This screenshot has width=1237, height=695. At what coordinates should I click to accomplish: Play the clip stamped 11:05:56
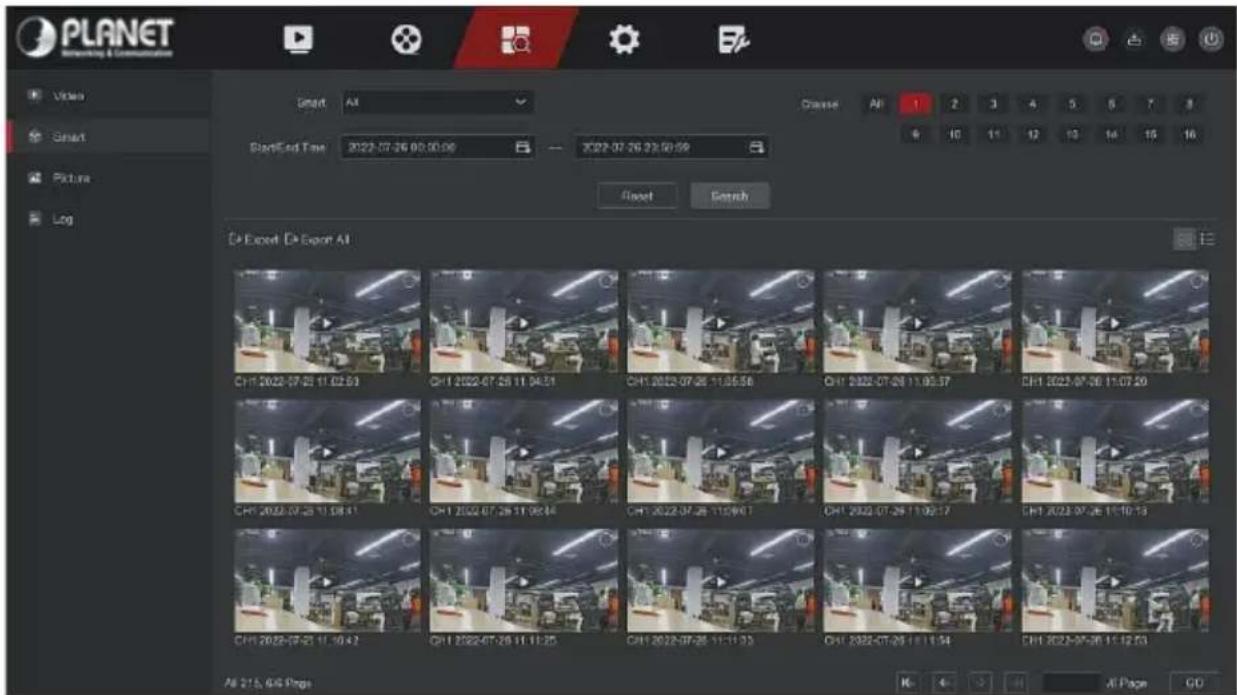[721, 323]
